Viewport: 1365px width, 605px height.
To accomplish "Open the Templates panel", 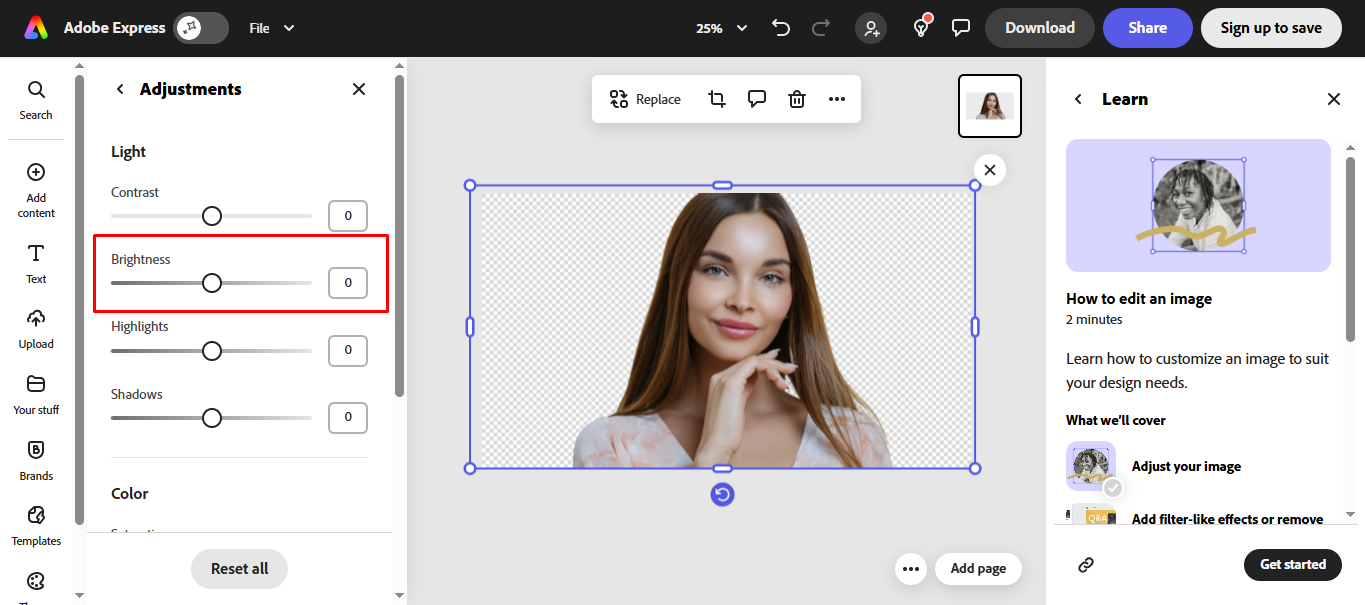I will coord(35,525).
